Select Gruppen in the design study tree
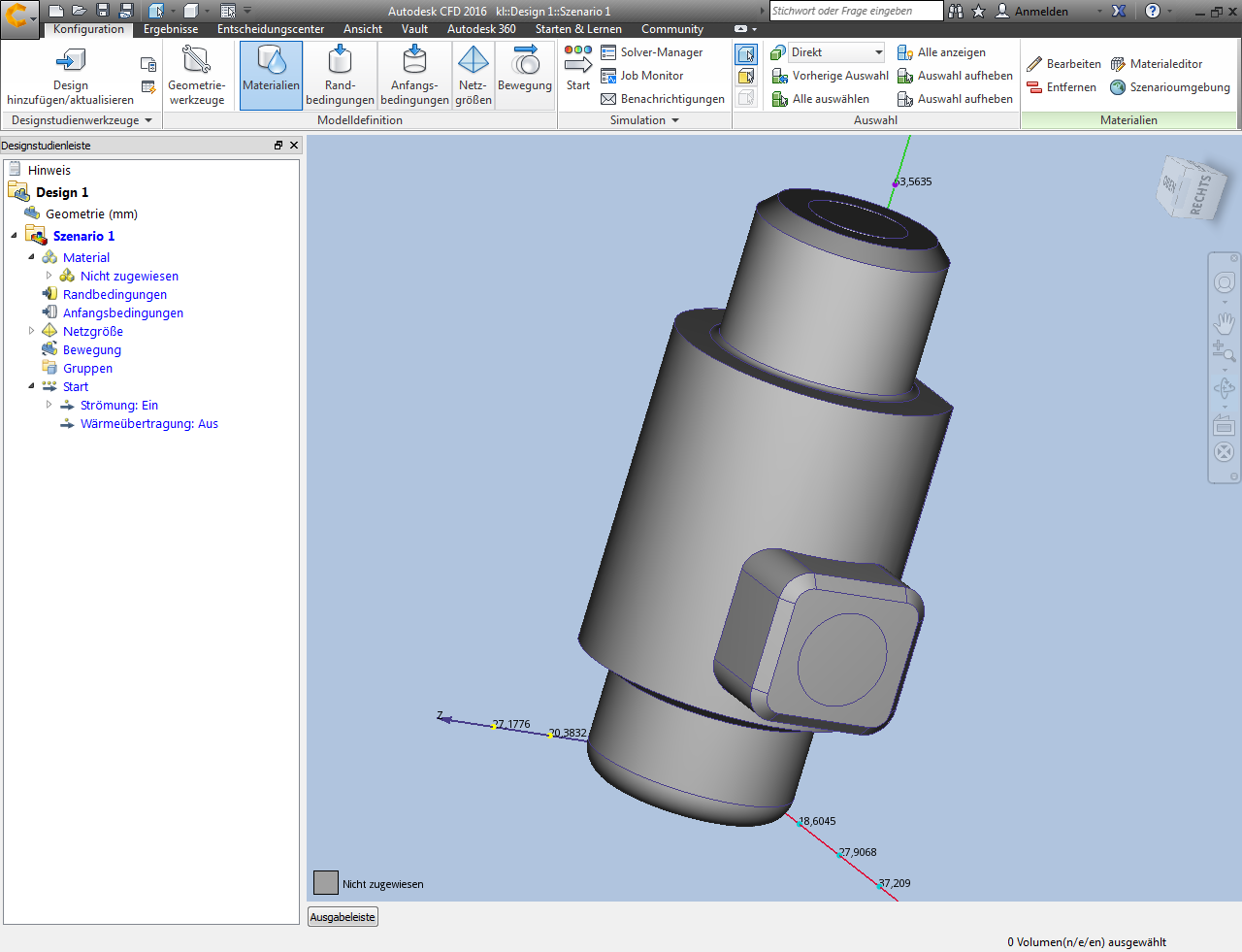Screen dimensions: 1242x952 click(x=87, y=368)
